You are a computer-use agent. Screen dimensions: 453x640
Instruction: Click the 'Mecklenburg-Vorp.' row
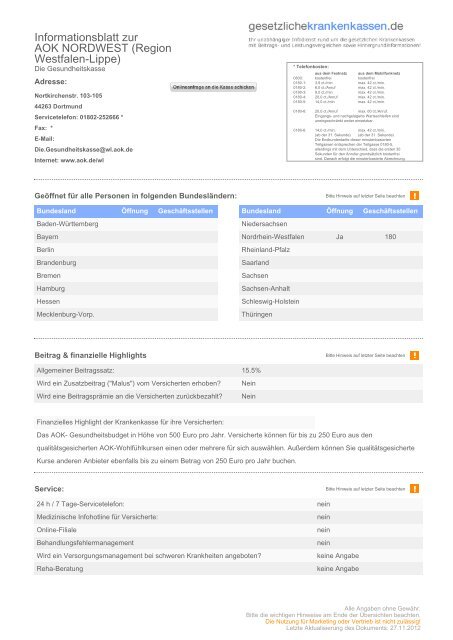[126, 315]
